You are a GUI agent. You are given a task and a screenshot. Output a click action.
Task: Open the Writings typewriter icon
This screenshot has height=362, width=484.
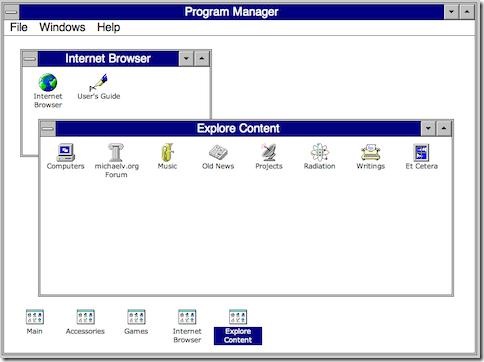(x=371, y=153)
